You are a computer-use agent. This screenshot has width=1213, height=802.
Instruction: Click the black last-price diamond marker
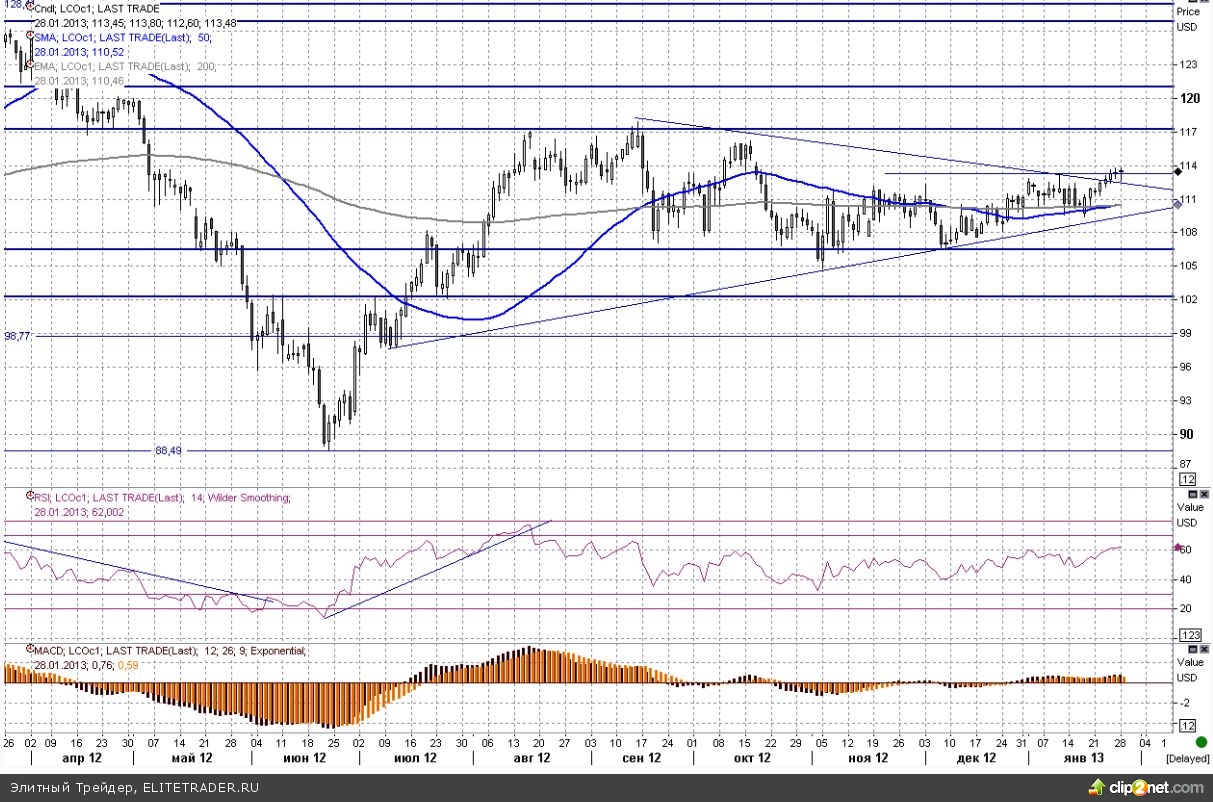tap(1178, 171)
